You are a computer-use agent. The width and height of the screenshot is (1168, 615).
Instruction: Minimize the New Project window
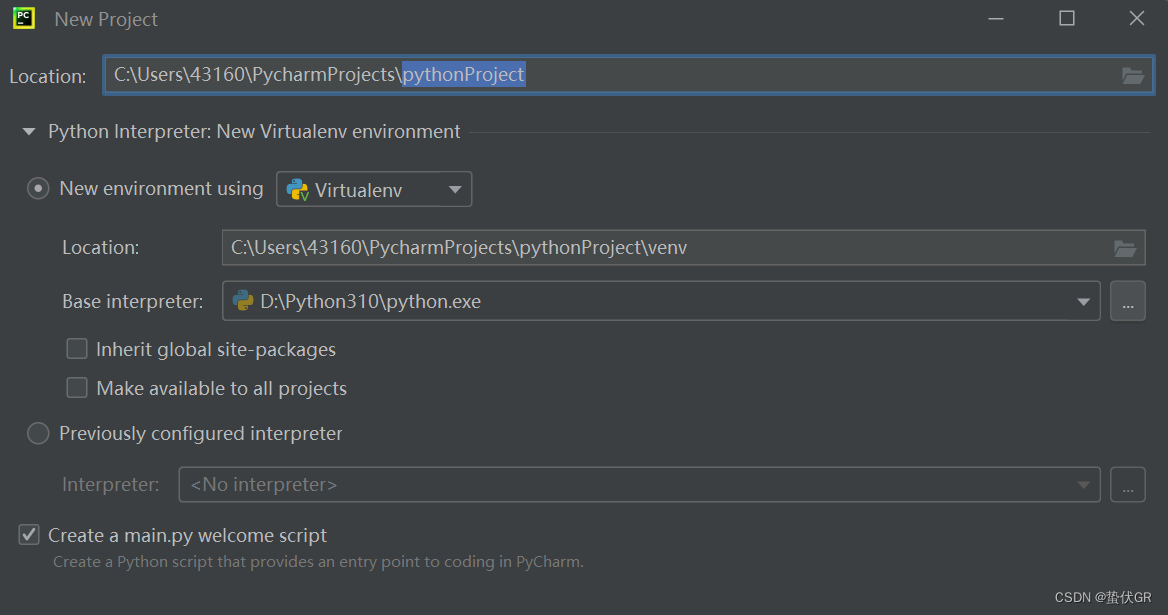click(x=996, y=19)
